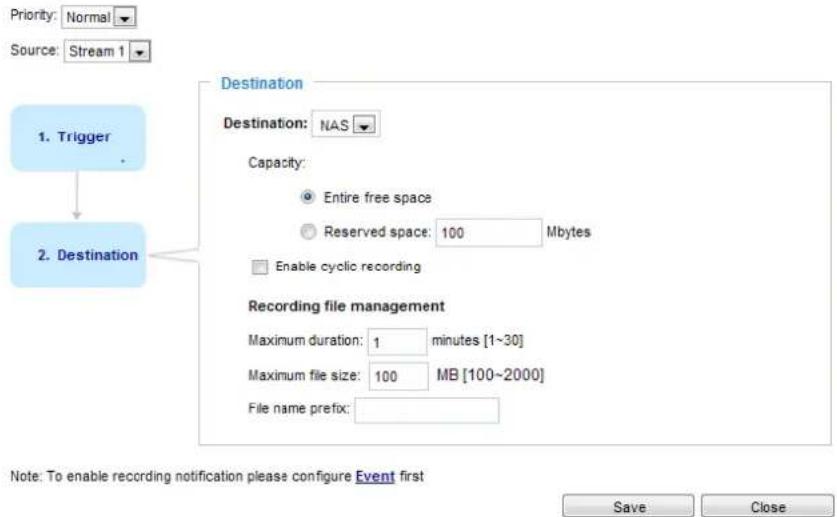This screenshot has height=517, width=837.
Task: Click the Stream 1 source value
Action: [97, 52]
